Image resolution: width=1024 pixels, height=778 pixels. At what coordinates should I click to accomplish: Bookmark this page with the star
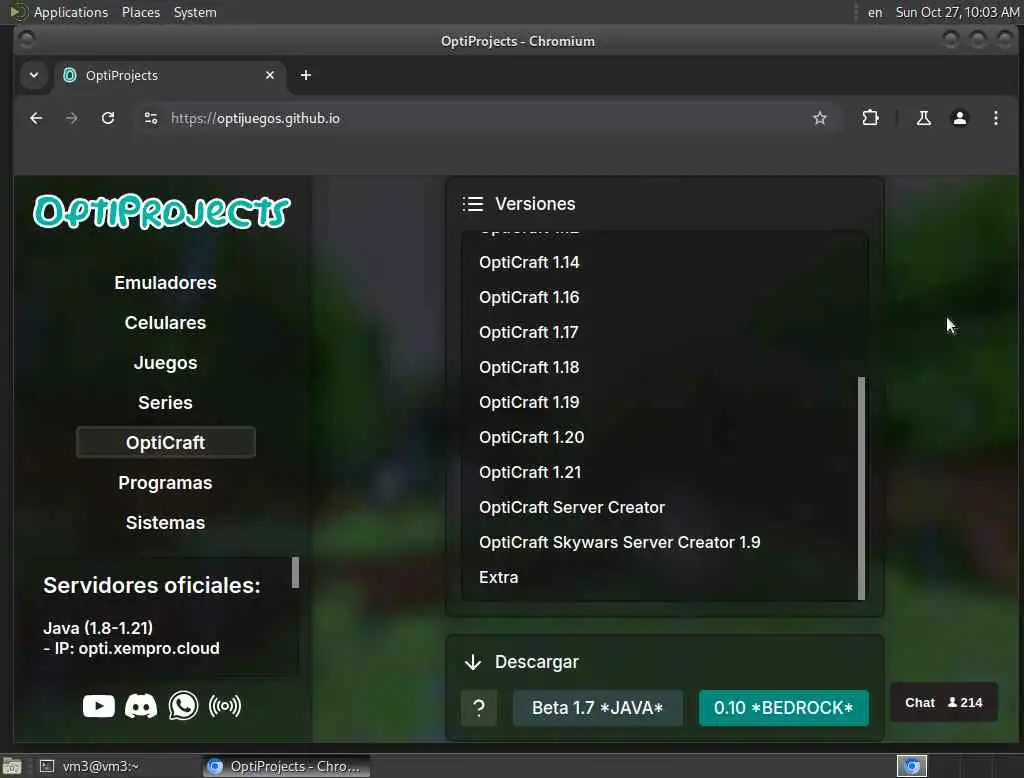click(x=820, y=118)
